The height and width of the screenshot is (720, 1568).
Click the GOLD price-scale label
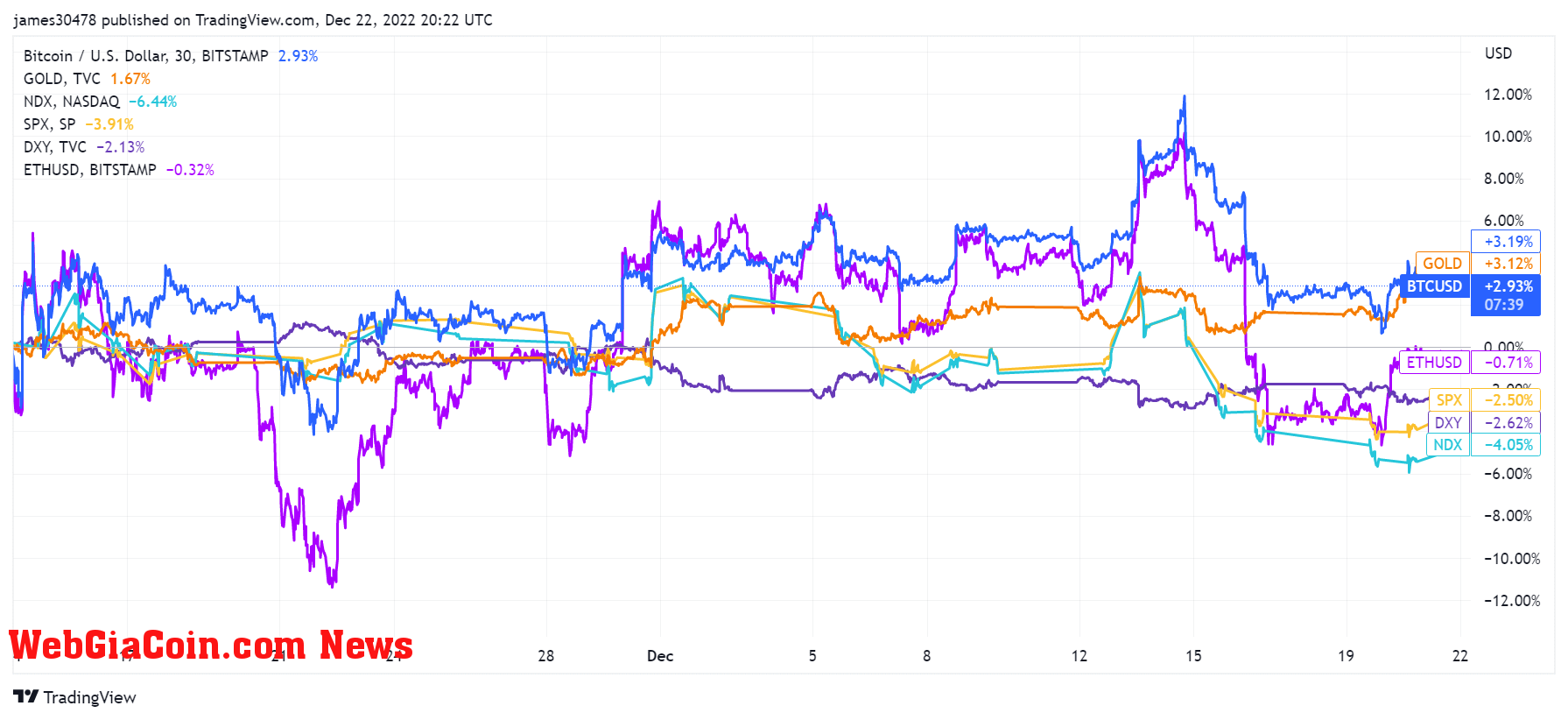click(x=1442, y=264)
